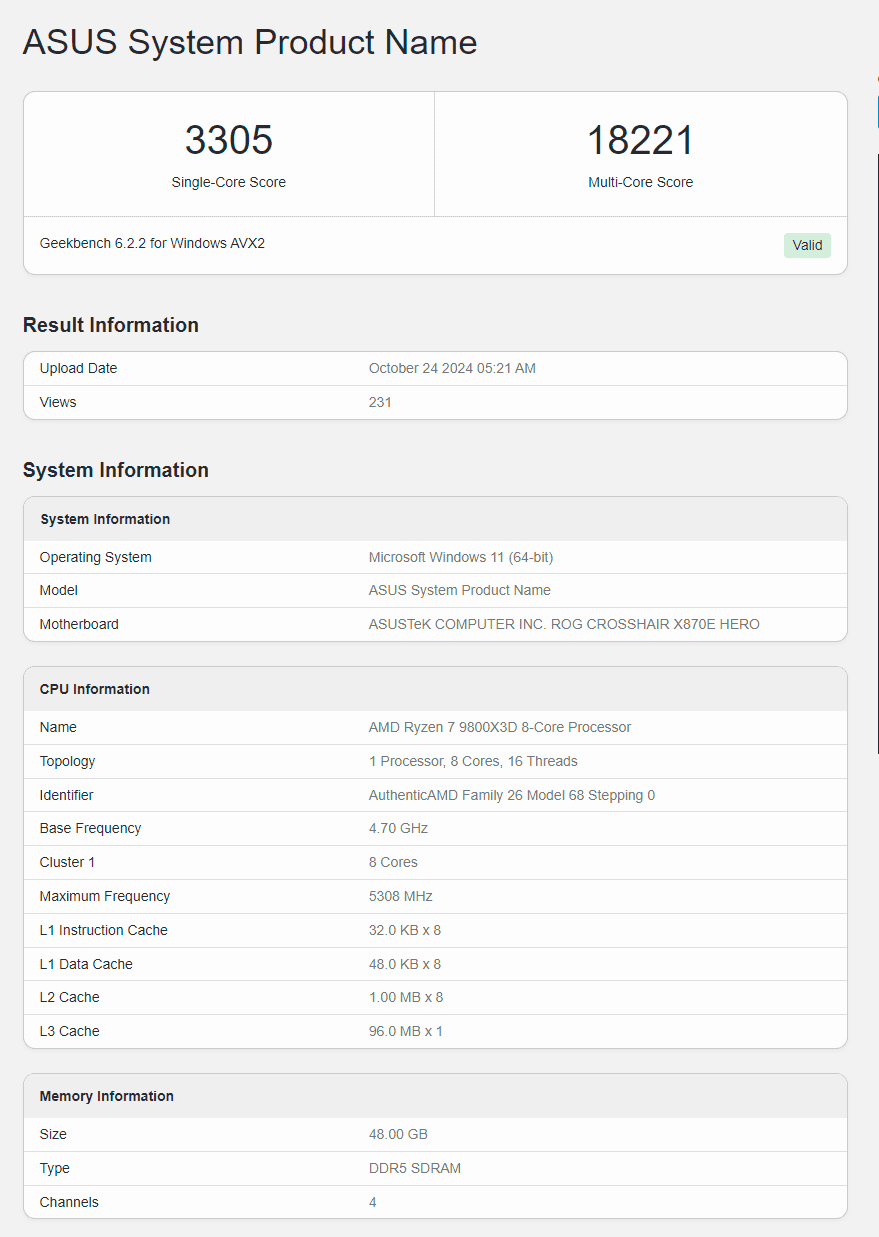Click the Topology row value

pyautogui.click(x=473, y=761)
